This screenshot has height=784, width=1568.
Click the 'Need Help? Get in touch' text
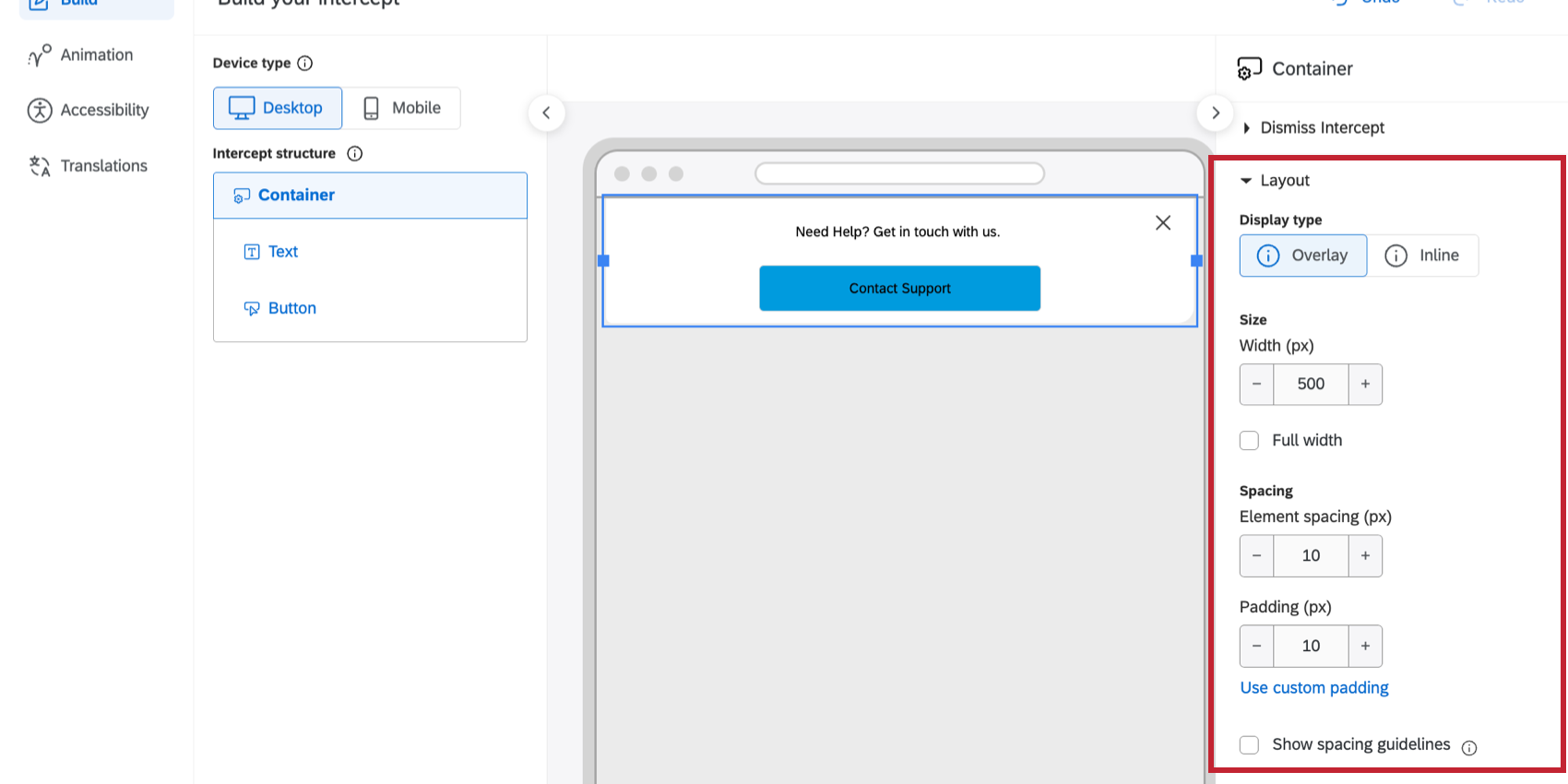897,232
